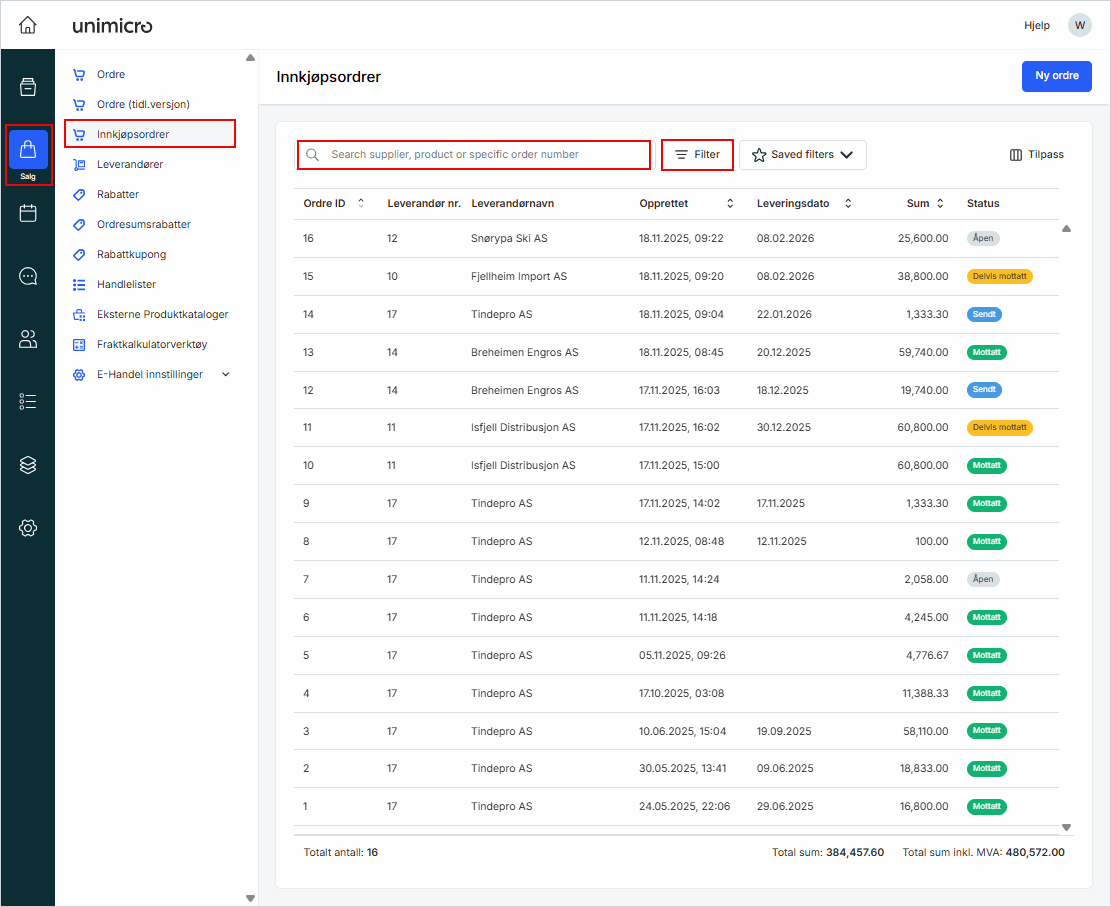Image resolution: width=1111 pixels, height=907 pixels.
Task: Click the Ny ordre button
Action: (1056, 76)
